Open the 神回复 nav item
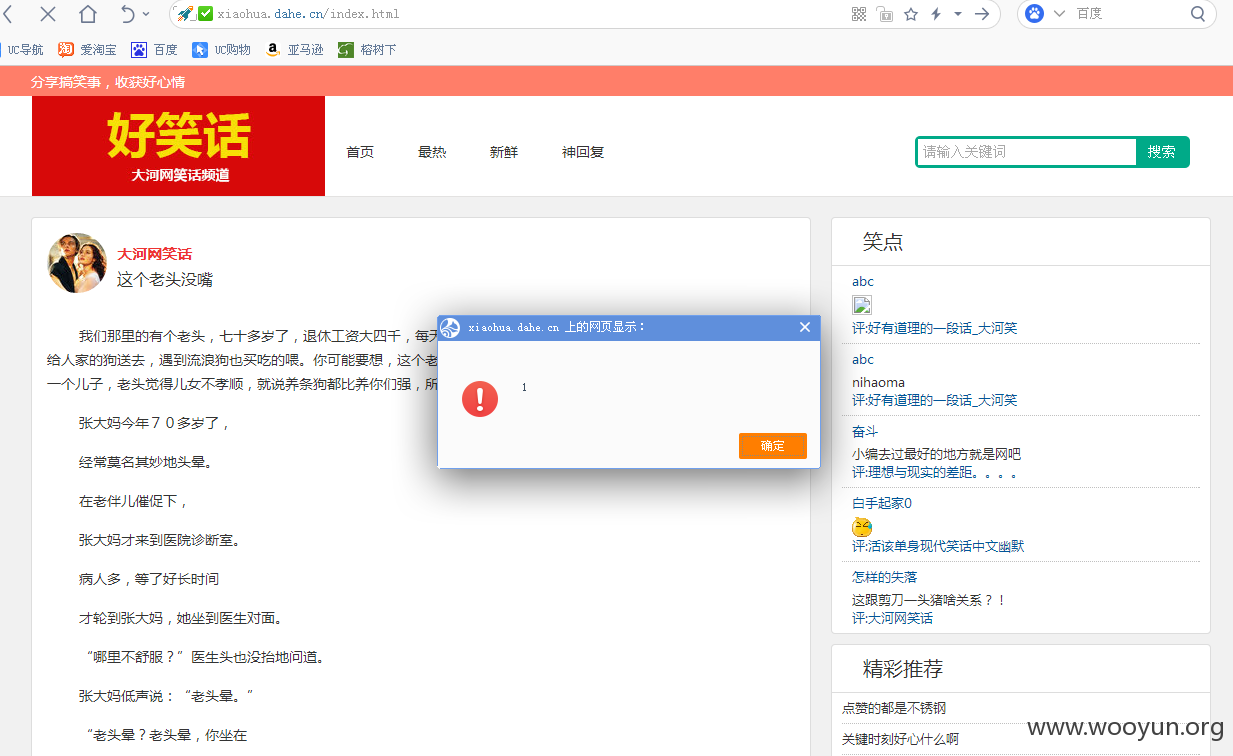 (583, 152)
